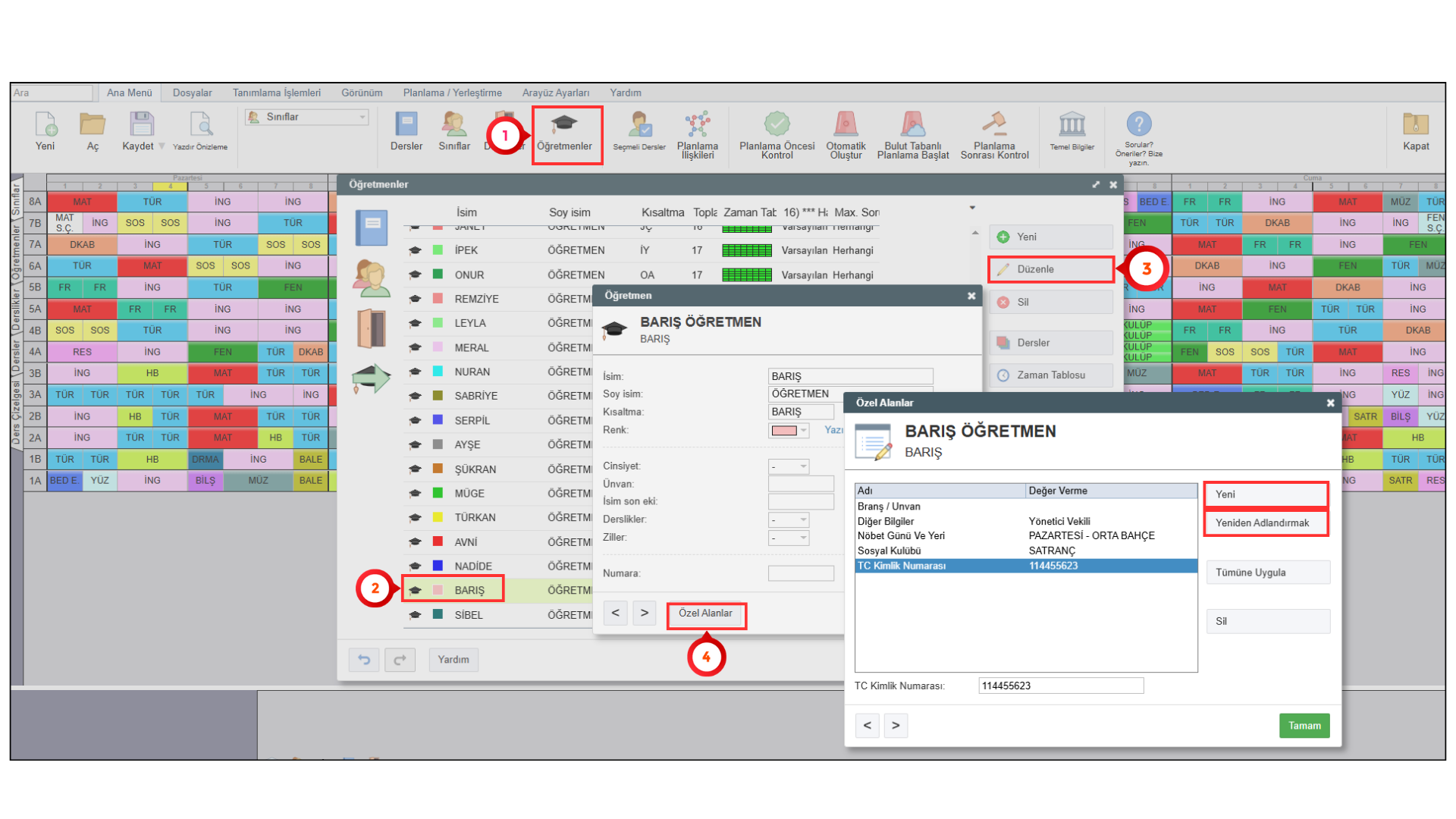The height and width of the screenshot is (819, 1456).
Task: Click the TC Kimlik Numarası input field
Action: tap(1060, 686)
